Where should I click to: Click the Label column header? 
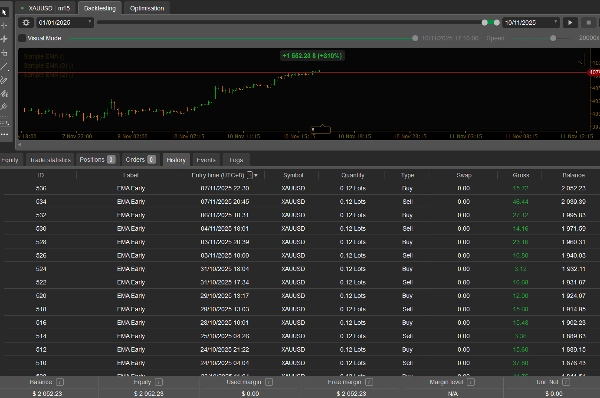[x=131, y=175]
